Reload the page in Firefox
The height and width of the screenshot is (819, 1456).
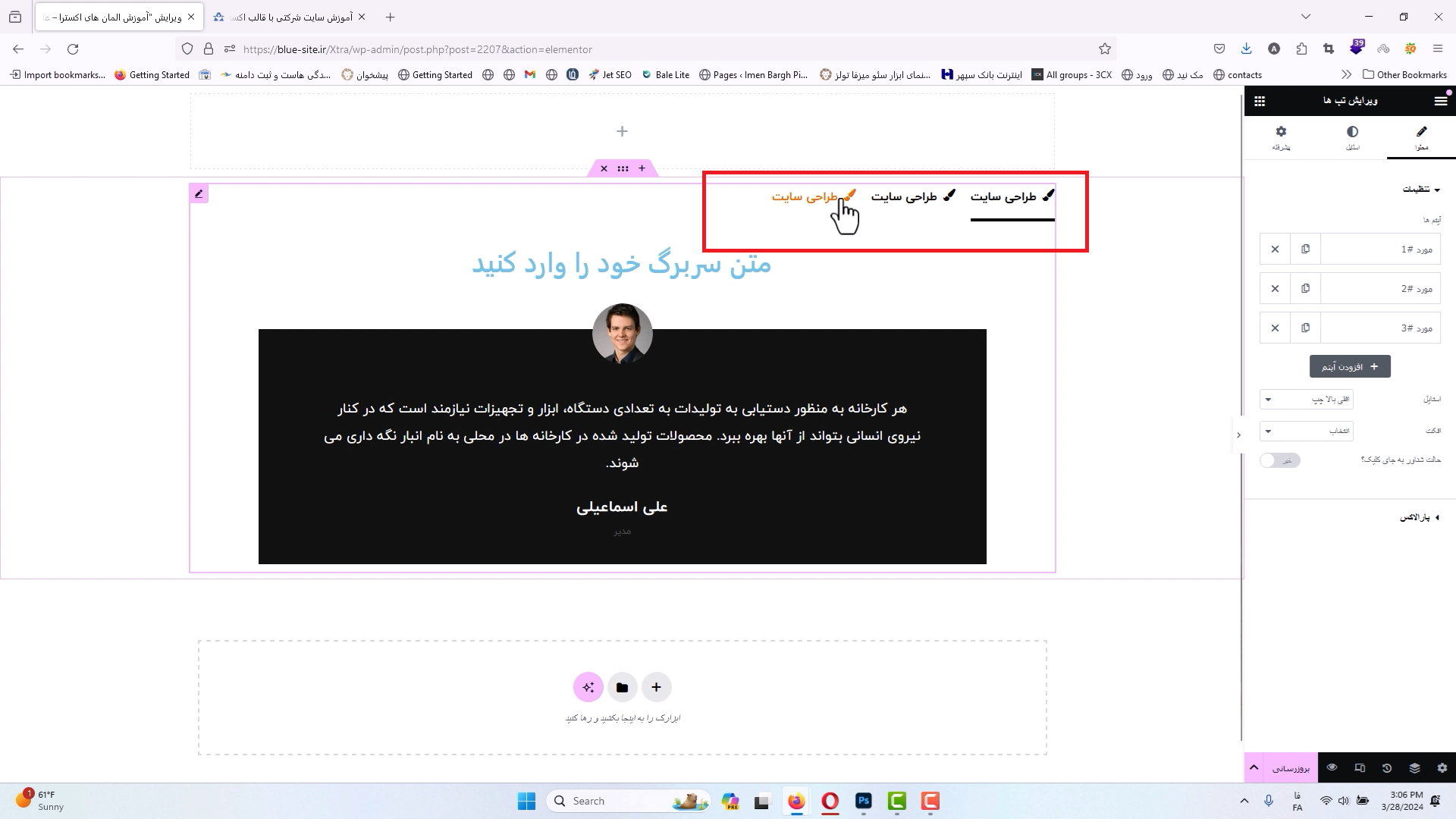pos(73,49)
